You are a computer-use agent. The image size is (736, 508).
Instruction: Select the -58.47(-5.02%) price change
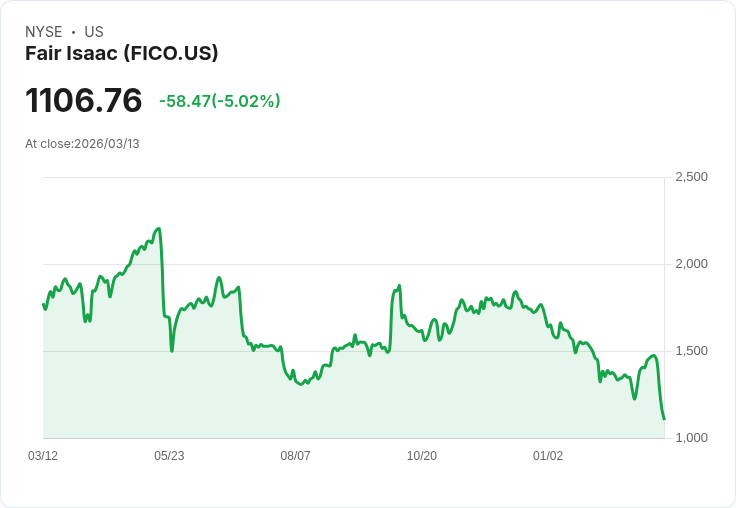pyautogui.click(x=219, y=101)
